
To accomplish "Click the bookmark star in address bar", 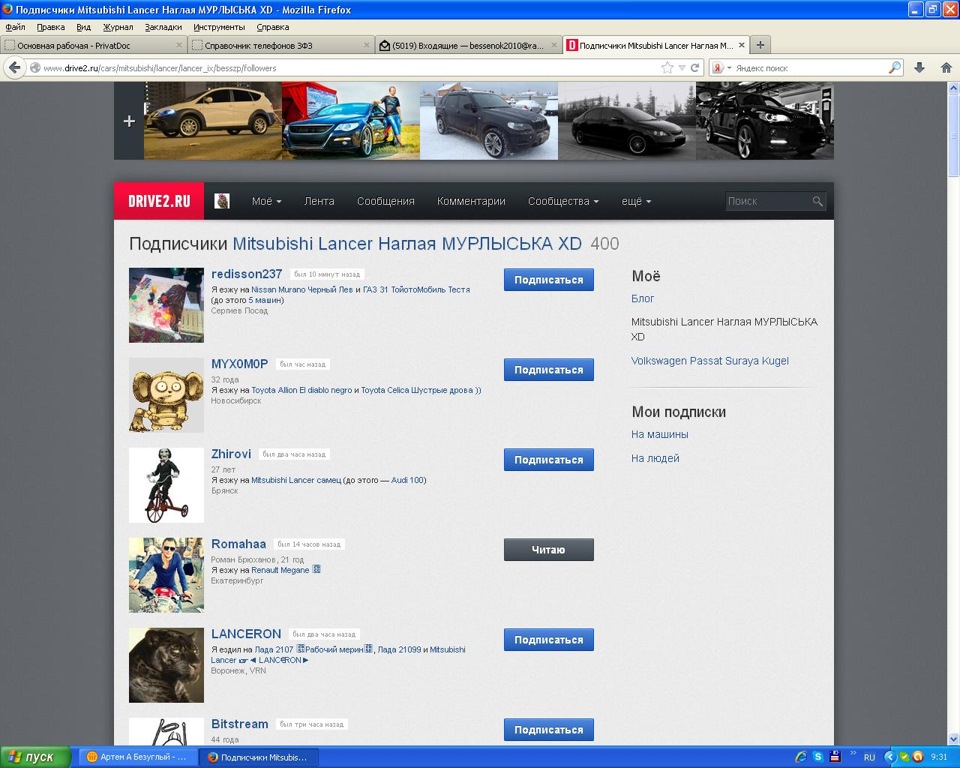I will coord(667,68).
